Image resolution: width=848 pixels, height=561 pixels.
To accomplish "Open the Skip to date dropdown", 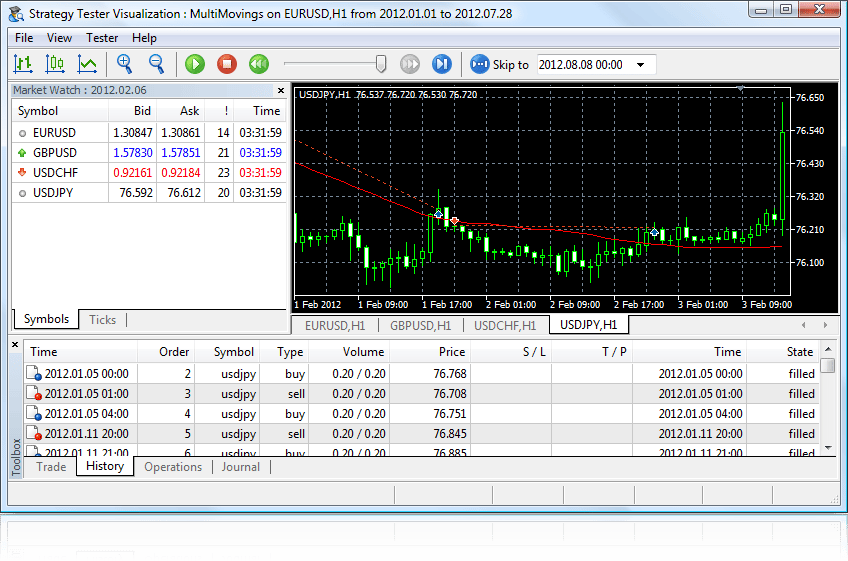I will pos(640,64).
